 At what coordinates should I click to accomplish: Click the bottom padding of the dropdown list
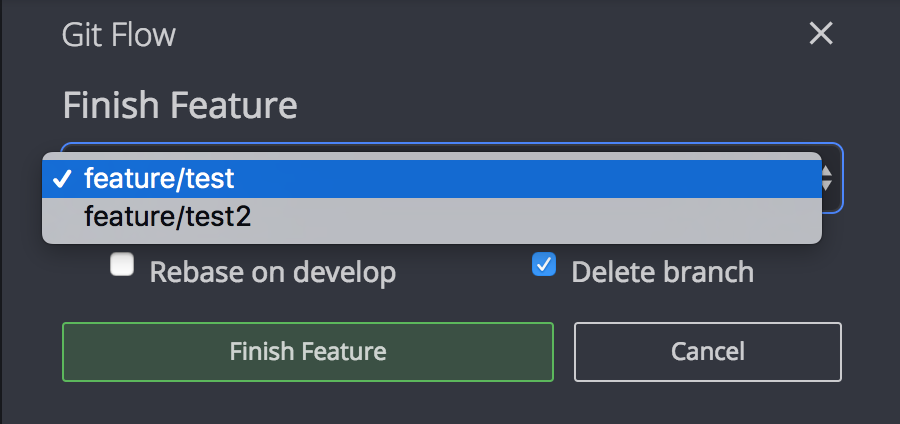(430, 238)
